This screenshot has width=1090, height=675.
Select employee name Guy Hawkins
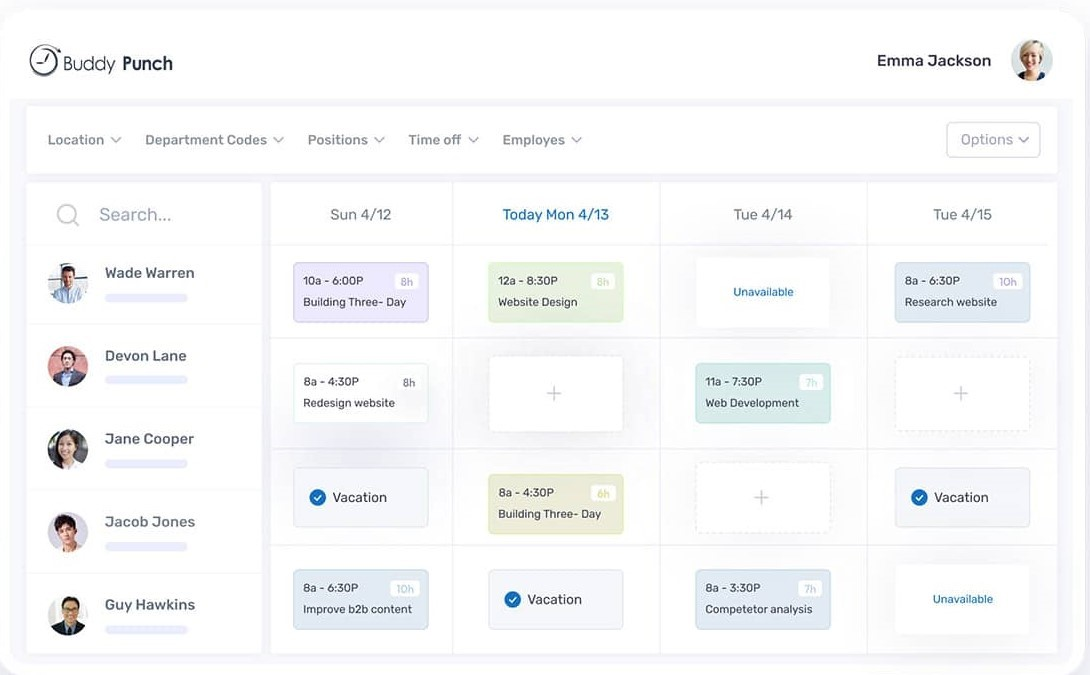point(149,604)
